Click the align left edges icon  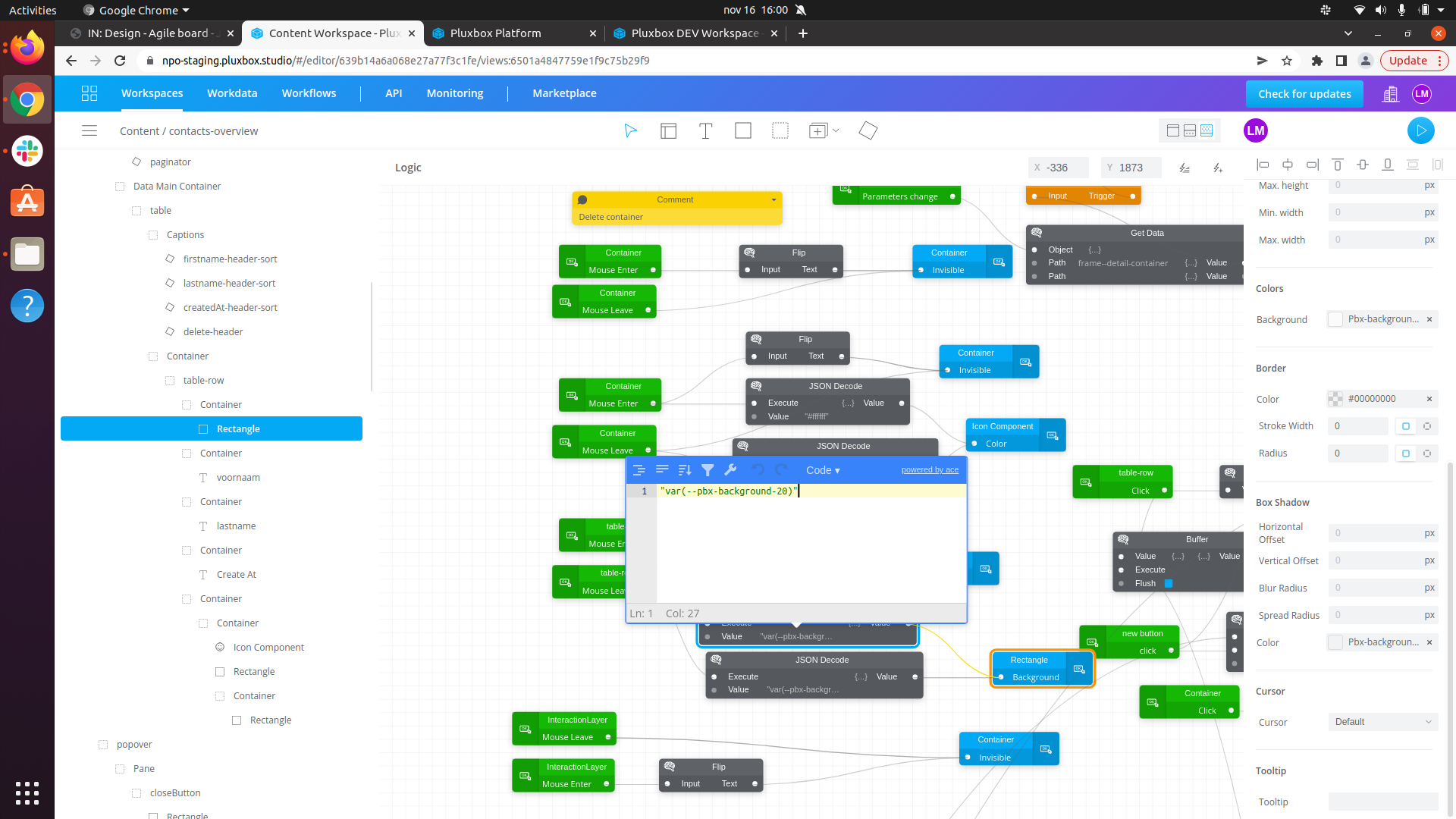pyautogui.click(x=1263, y=165)
